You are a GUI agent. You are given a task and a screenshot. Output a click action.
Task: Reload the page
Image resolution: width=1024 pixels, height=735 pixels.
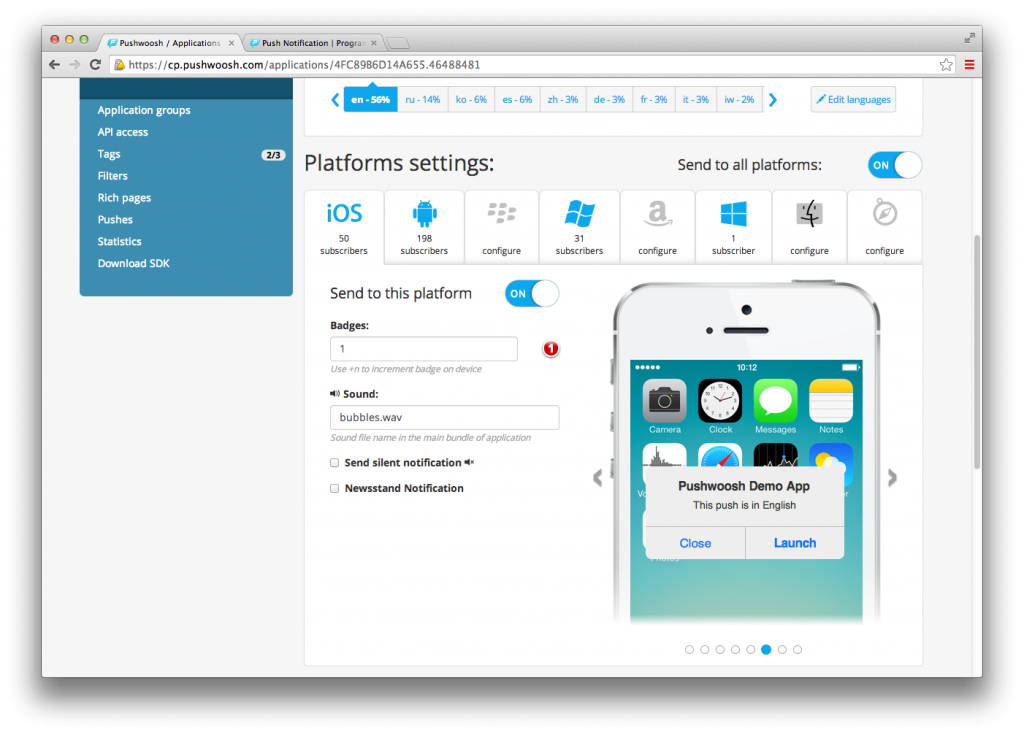pyautogui.click(x=95, y=65)
